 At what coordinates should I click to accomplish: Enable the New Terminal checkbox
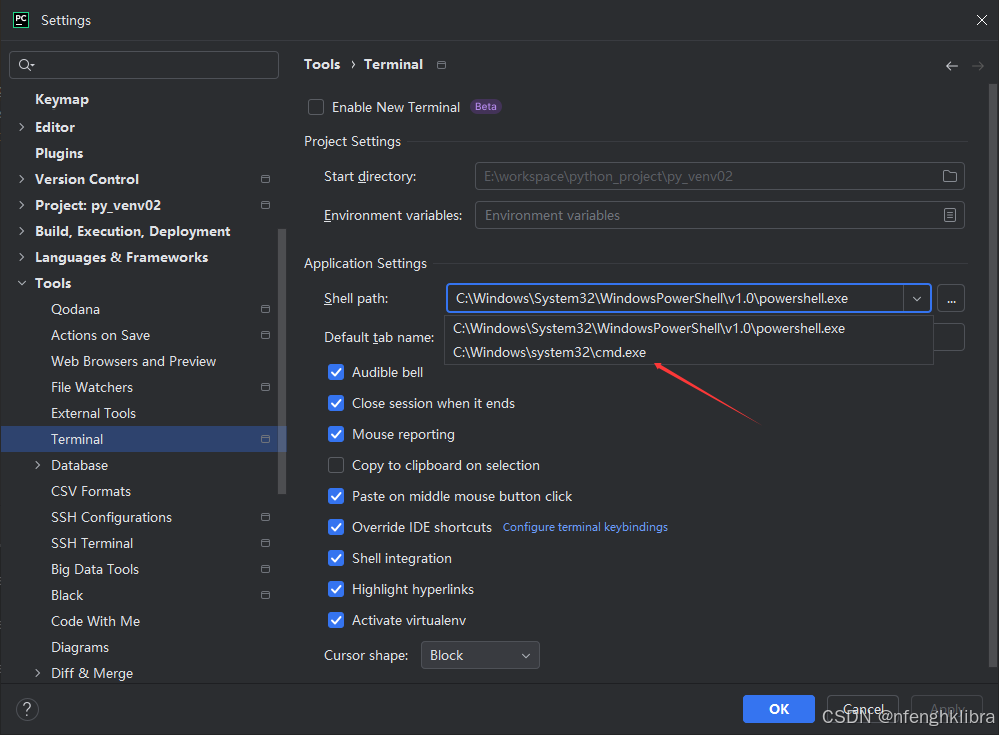click(316, 107)
